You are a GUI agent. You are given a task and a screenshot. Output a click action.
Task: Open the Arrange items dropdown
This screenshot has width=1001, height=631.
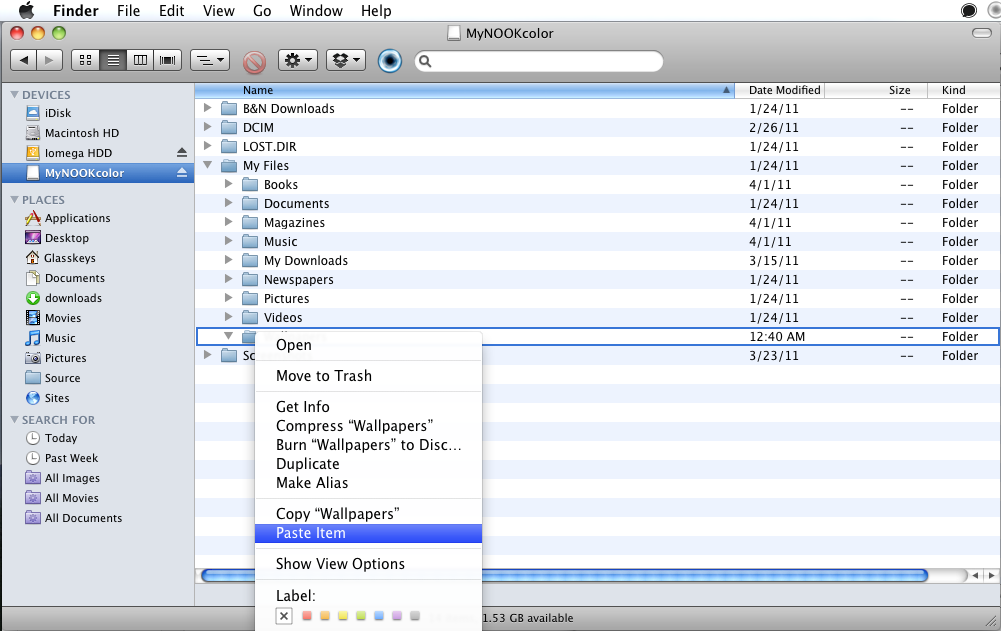pos(209,60)
